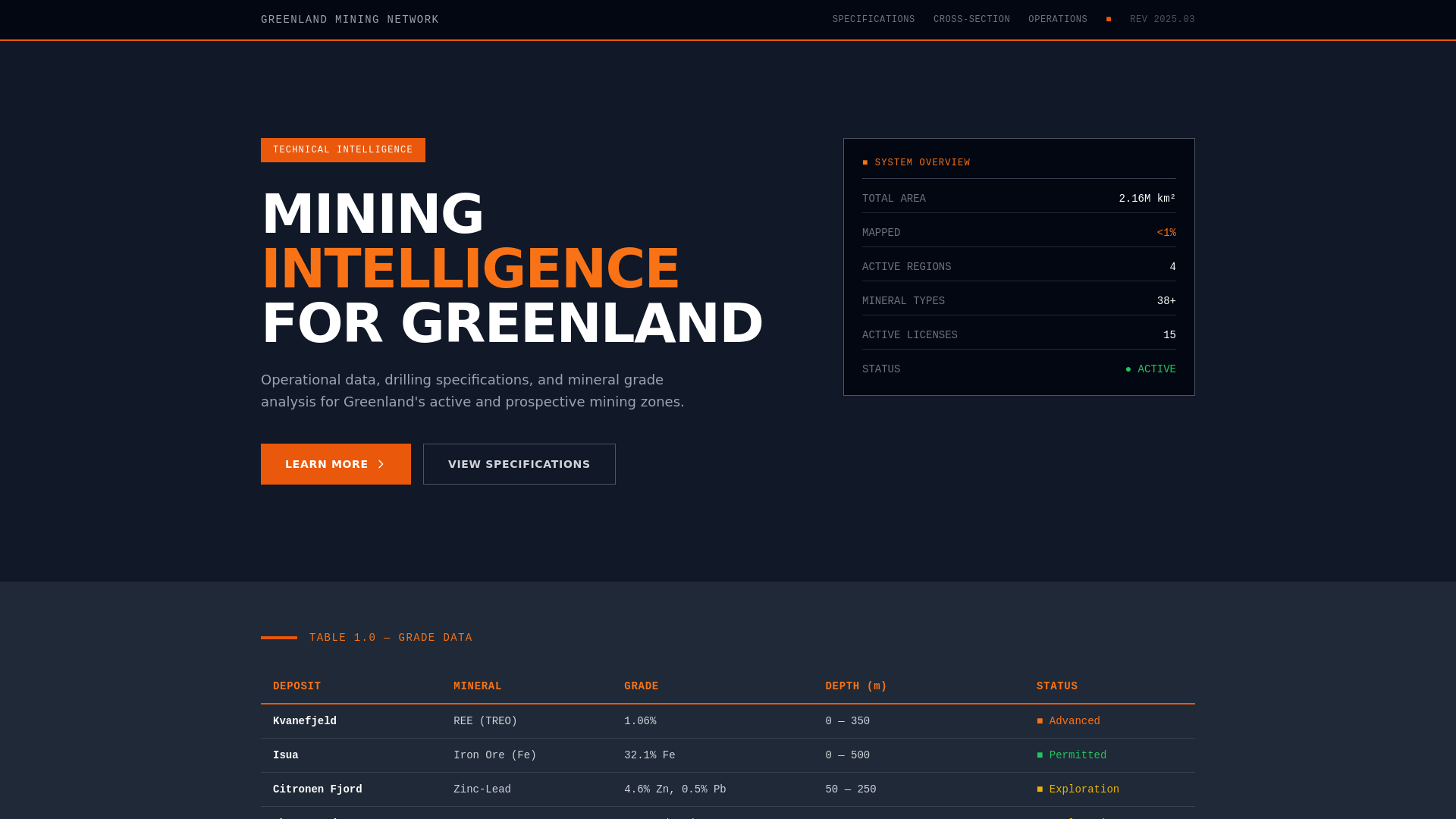Click the Active Licenses value 15

tap(1169, 335)
